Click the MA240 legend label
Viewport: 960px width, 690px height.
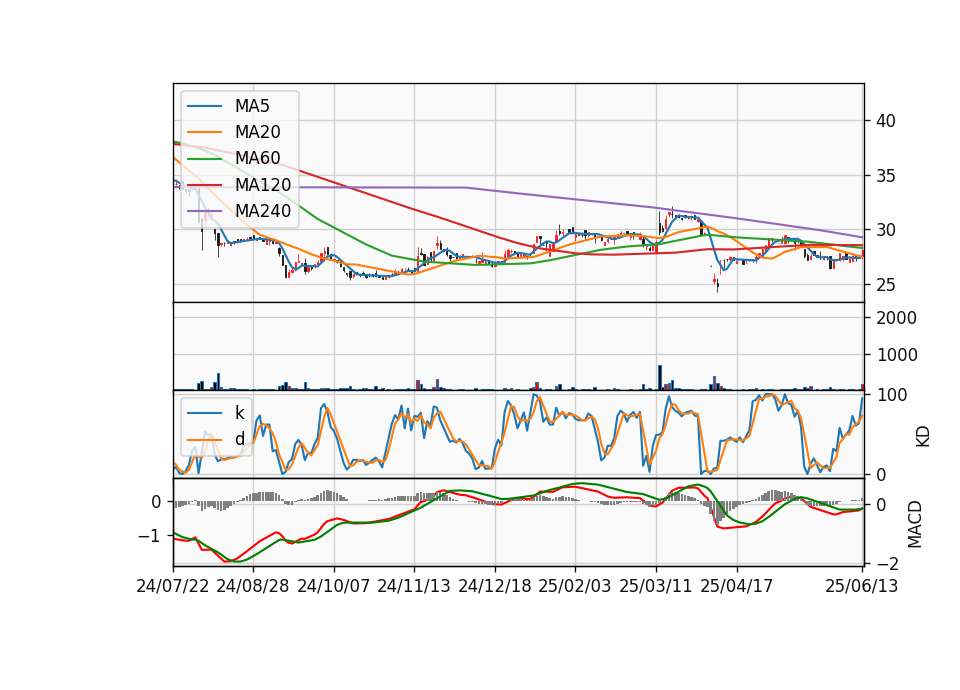(263, 211)
